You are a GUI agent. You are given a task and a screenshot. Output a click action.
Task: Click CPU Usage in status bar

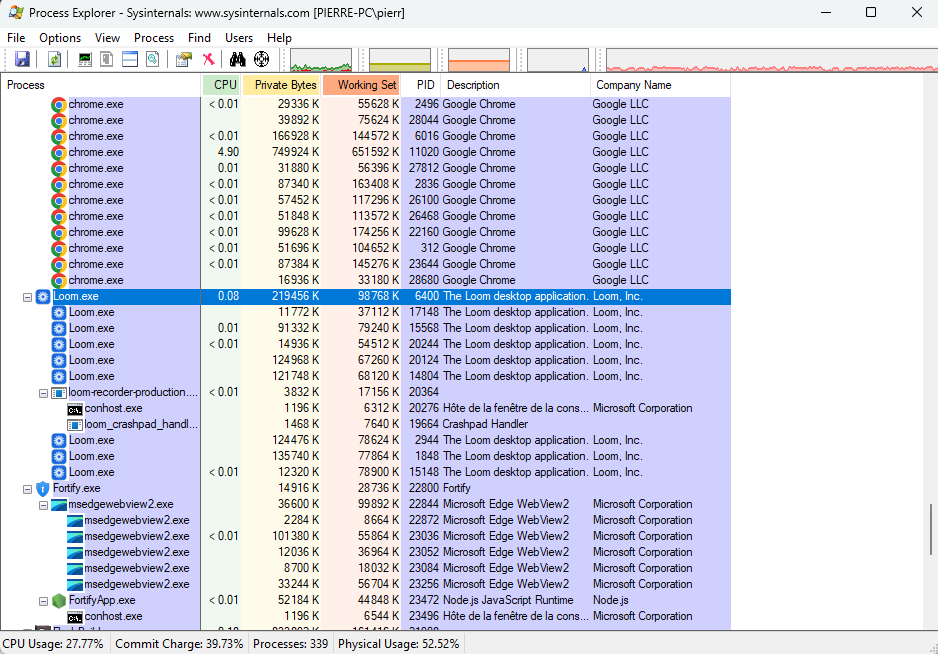(53, 644)
